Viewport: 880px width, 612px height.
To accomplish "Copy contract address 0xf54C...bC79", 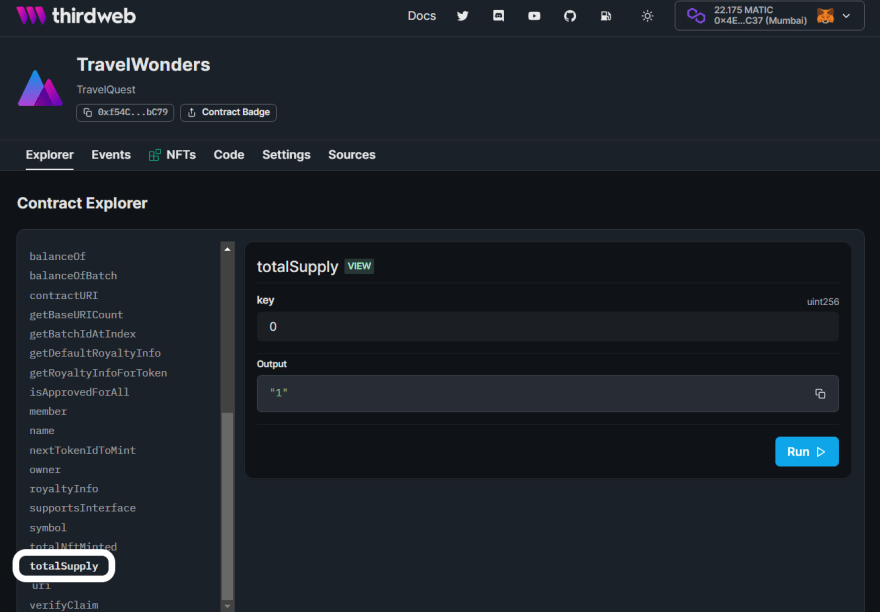I will point(124,112).
